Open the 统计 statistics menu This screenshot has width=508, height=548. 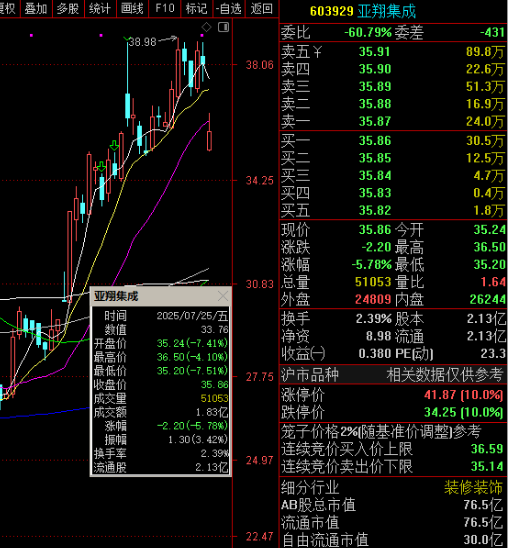click(100, 8)
